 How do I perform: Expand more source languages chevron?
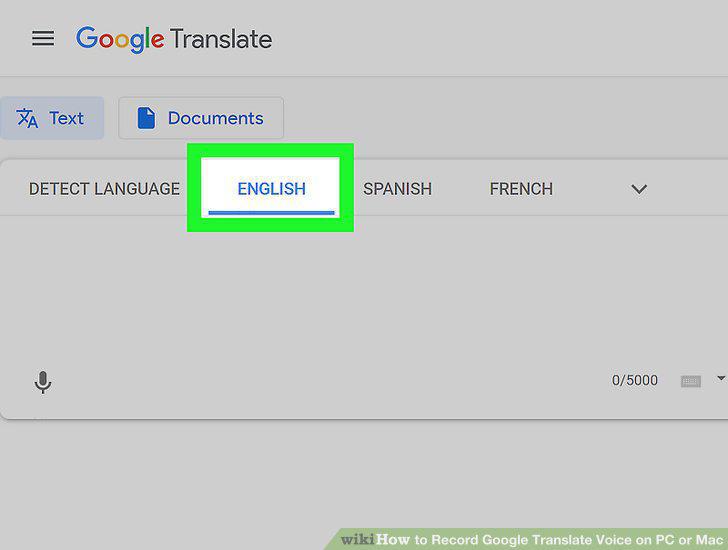click(639, 189)
